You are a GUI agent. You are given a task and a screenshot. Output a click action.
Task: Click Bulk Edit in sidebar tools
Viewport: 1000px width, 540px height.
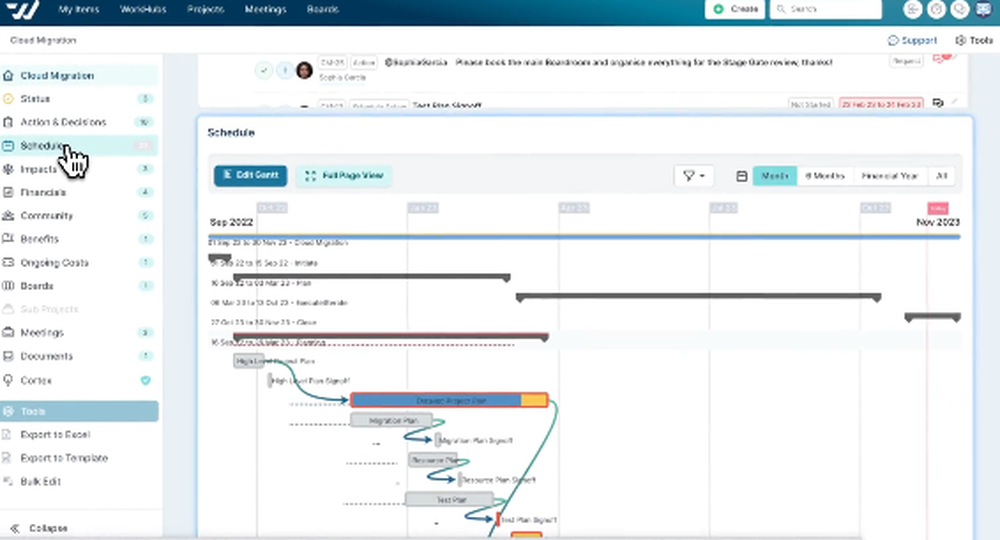(x=40, y=481)
